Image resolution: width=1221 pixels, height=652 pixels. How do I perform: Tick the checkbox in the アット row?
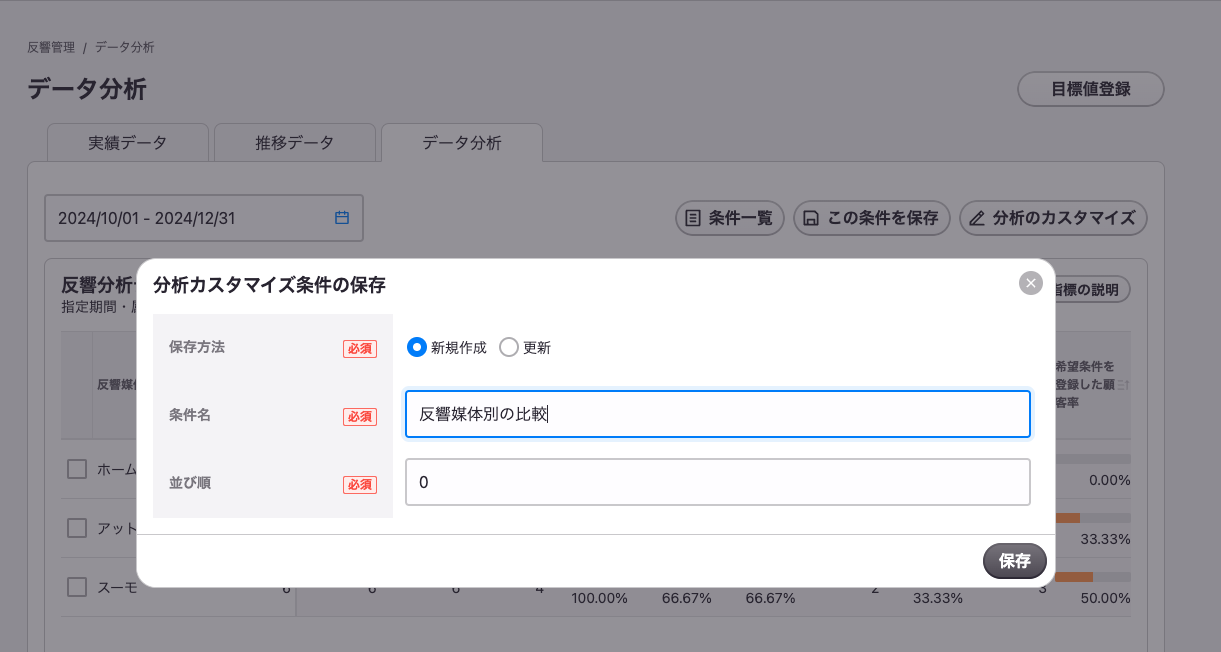pos(77,527)
